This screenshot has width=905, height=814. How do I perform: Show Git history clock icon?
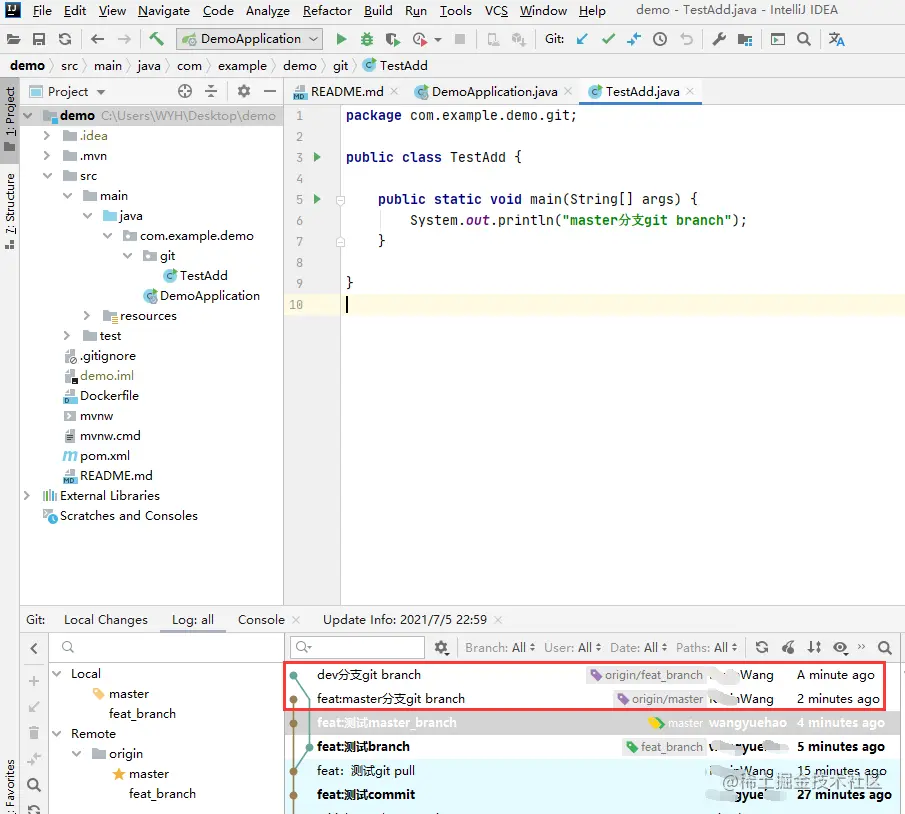pos(660,39)
